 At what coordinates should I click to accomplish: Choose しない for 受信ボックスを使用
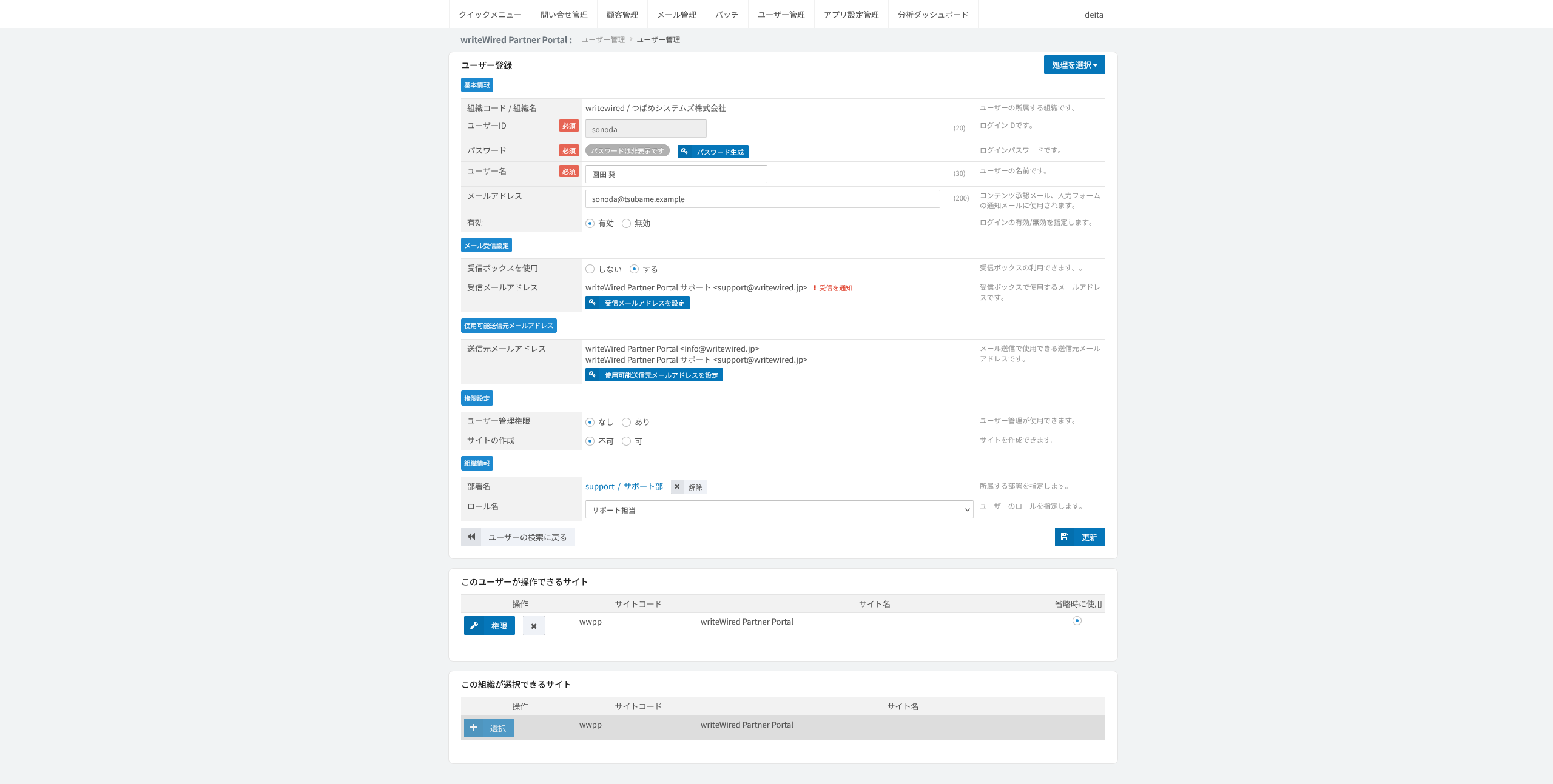click(590, 269)
